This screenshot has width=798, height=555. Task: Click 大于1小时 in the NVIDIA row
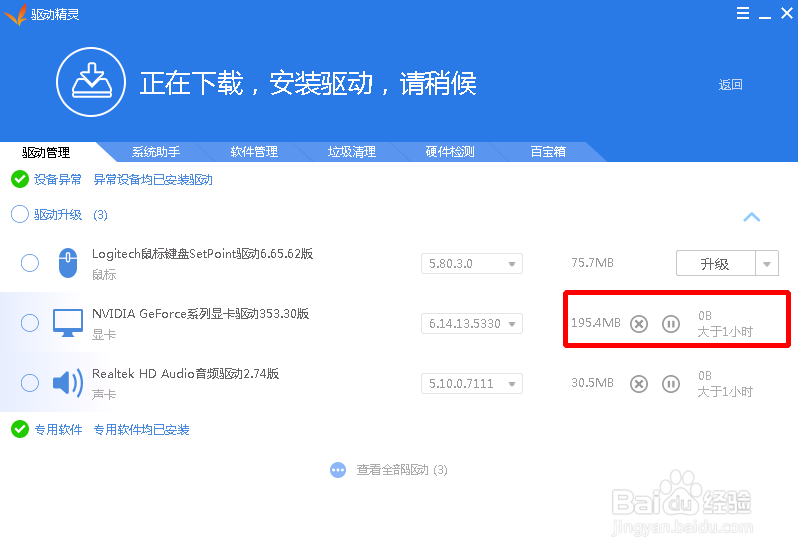[725, 332]
